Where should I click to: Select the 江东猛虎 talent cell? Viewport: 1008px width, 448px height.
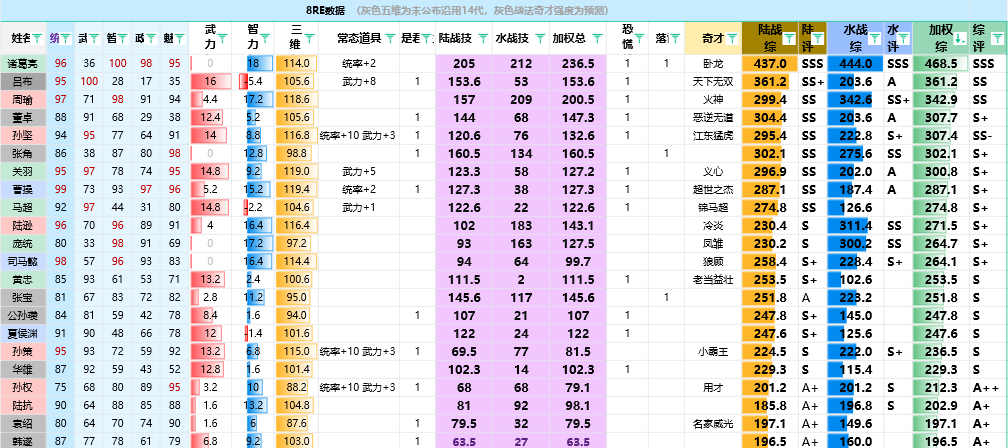[713, 136]
